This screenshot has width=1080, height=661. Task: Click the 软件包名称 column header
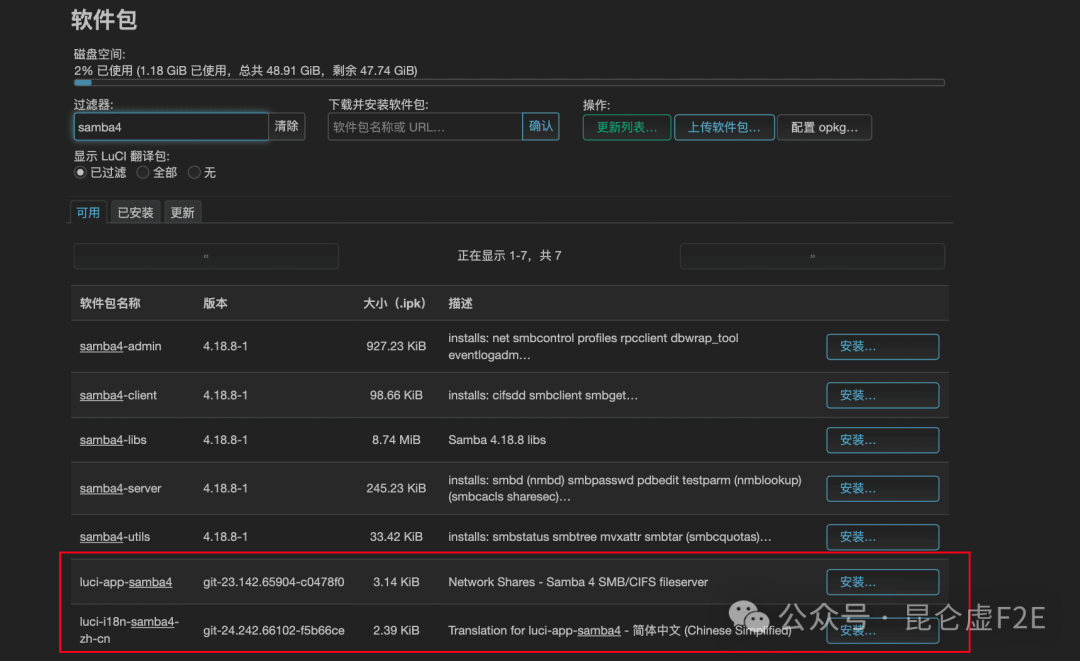[x=110, y=304]
